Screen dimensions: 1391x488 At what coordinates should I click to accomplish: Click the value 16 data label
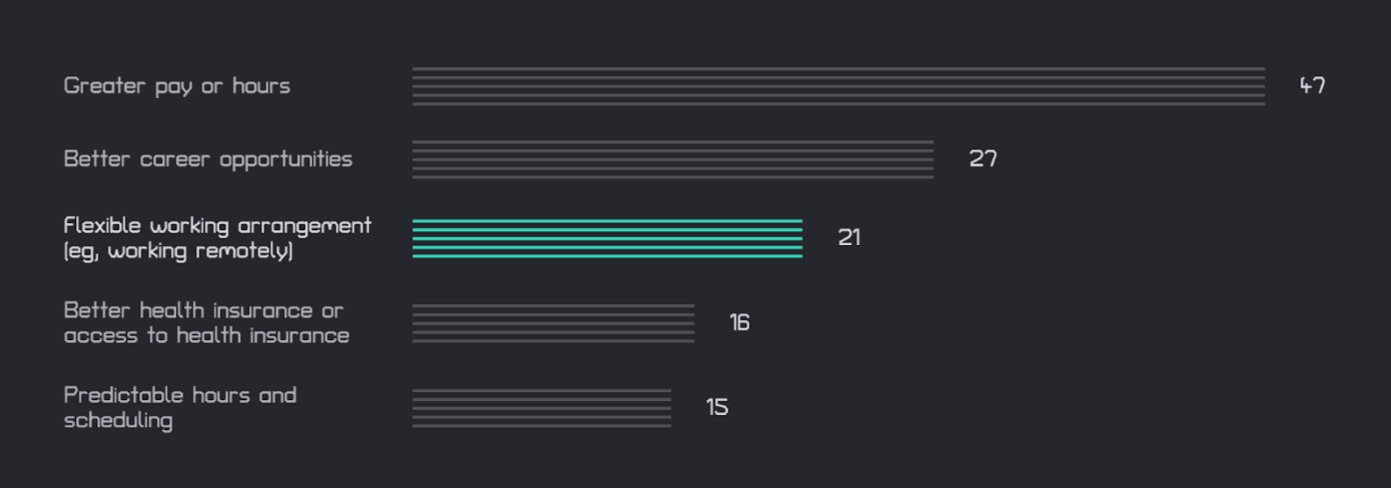click(739, 323)
